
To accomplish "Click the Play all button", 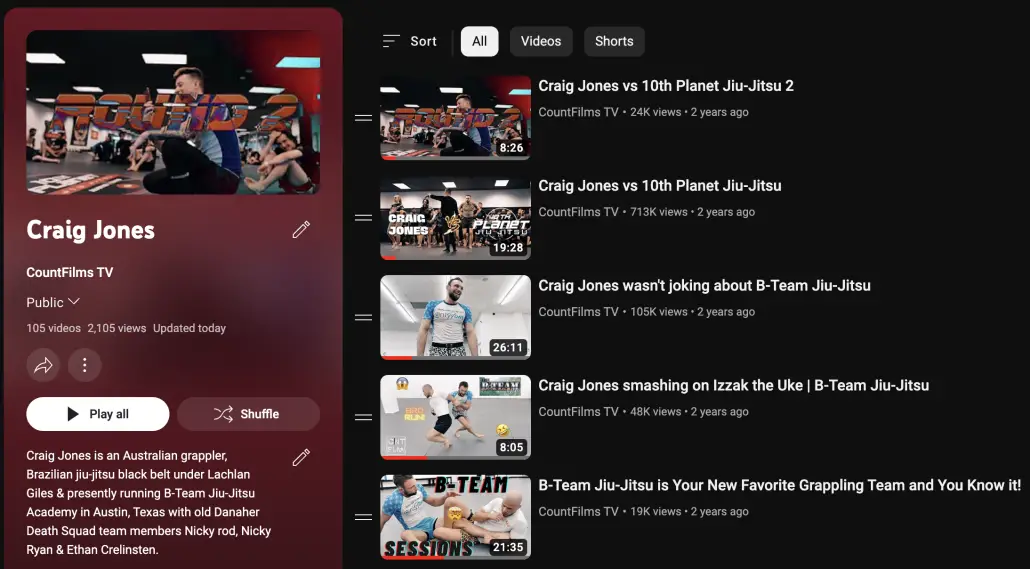I will 98,414.
